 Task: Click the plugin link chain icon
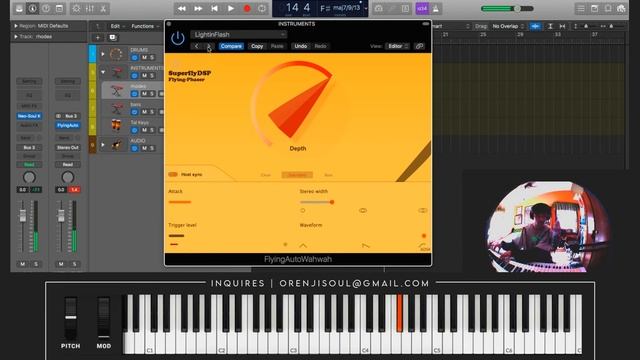pos(419,46)
